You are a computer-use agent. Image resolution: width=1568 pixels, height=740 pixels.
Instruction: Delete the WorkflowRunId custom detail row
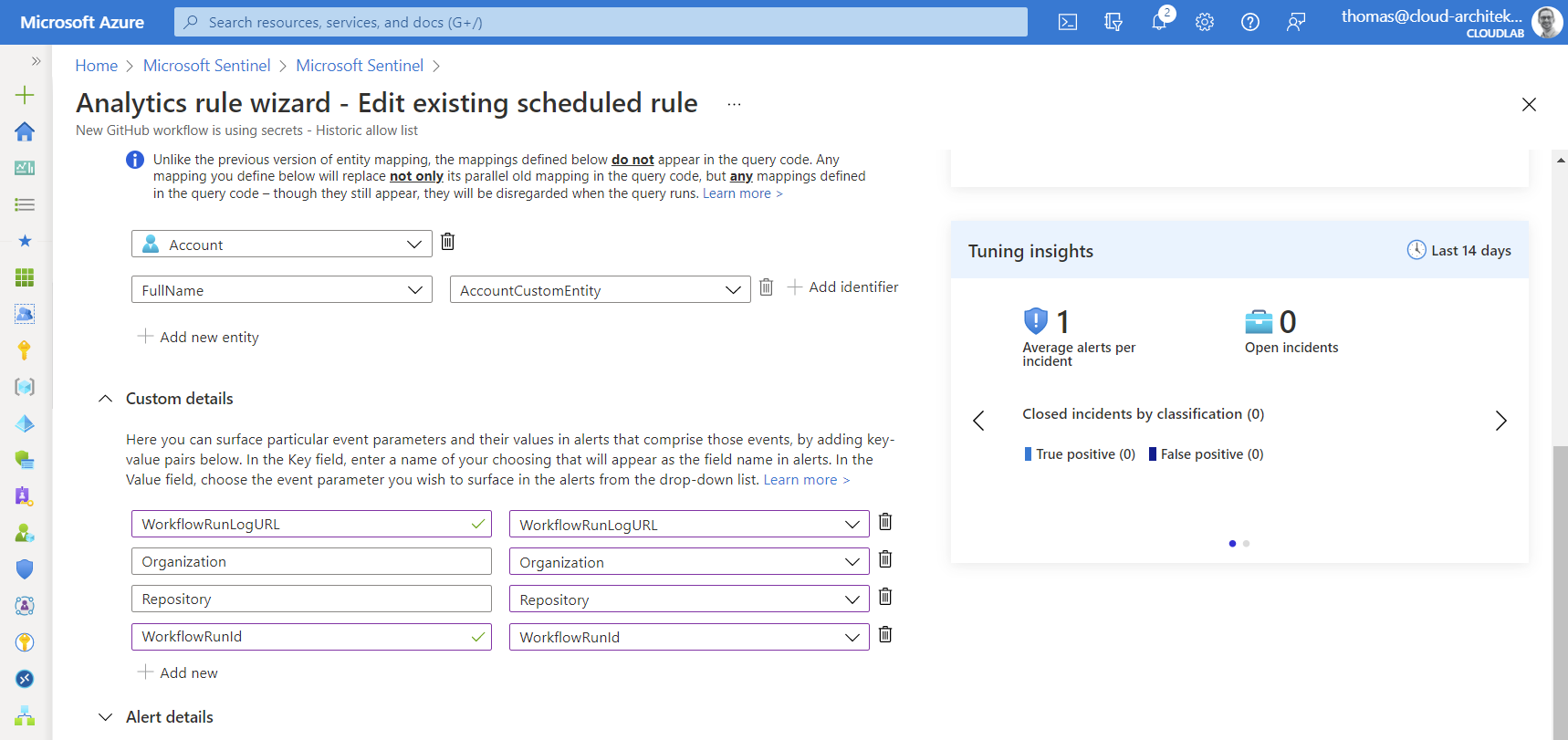tap(885, 634)
